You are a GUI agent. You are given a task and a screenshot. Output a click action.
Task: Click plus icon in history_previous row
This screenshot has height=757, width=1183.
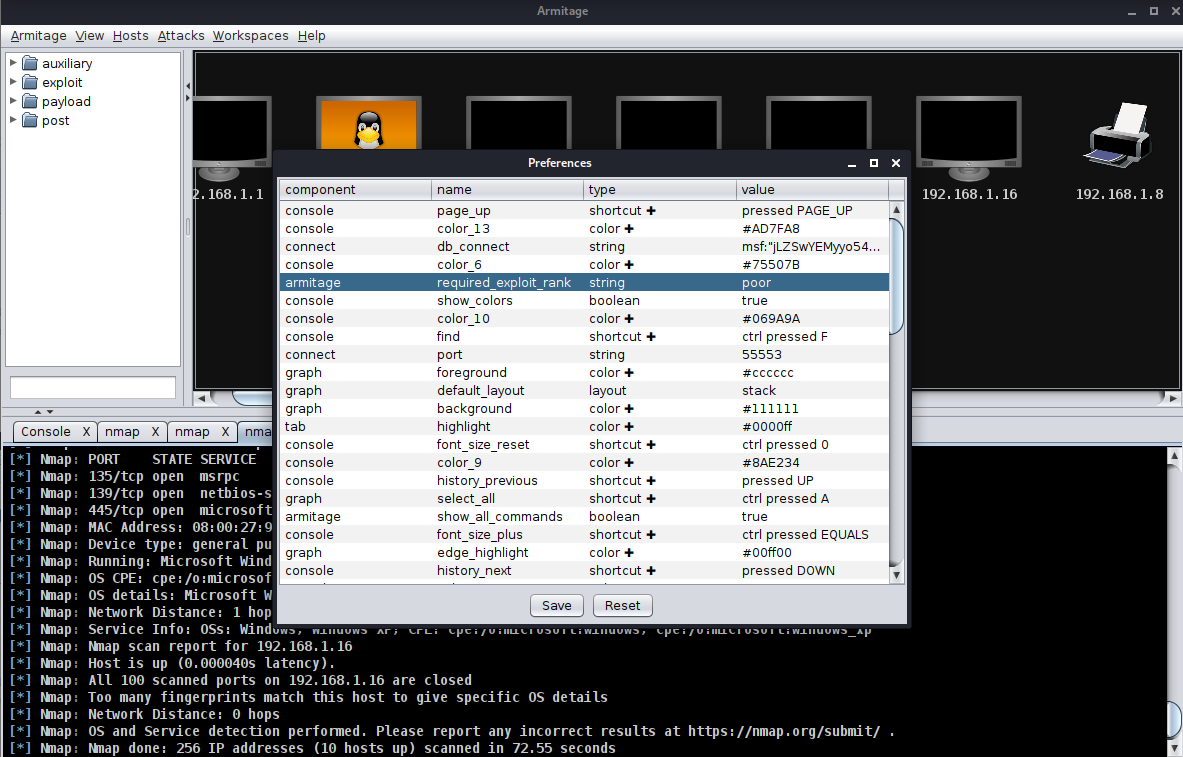(x=651, y=481)
